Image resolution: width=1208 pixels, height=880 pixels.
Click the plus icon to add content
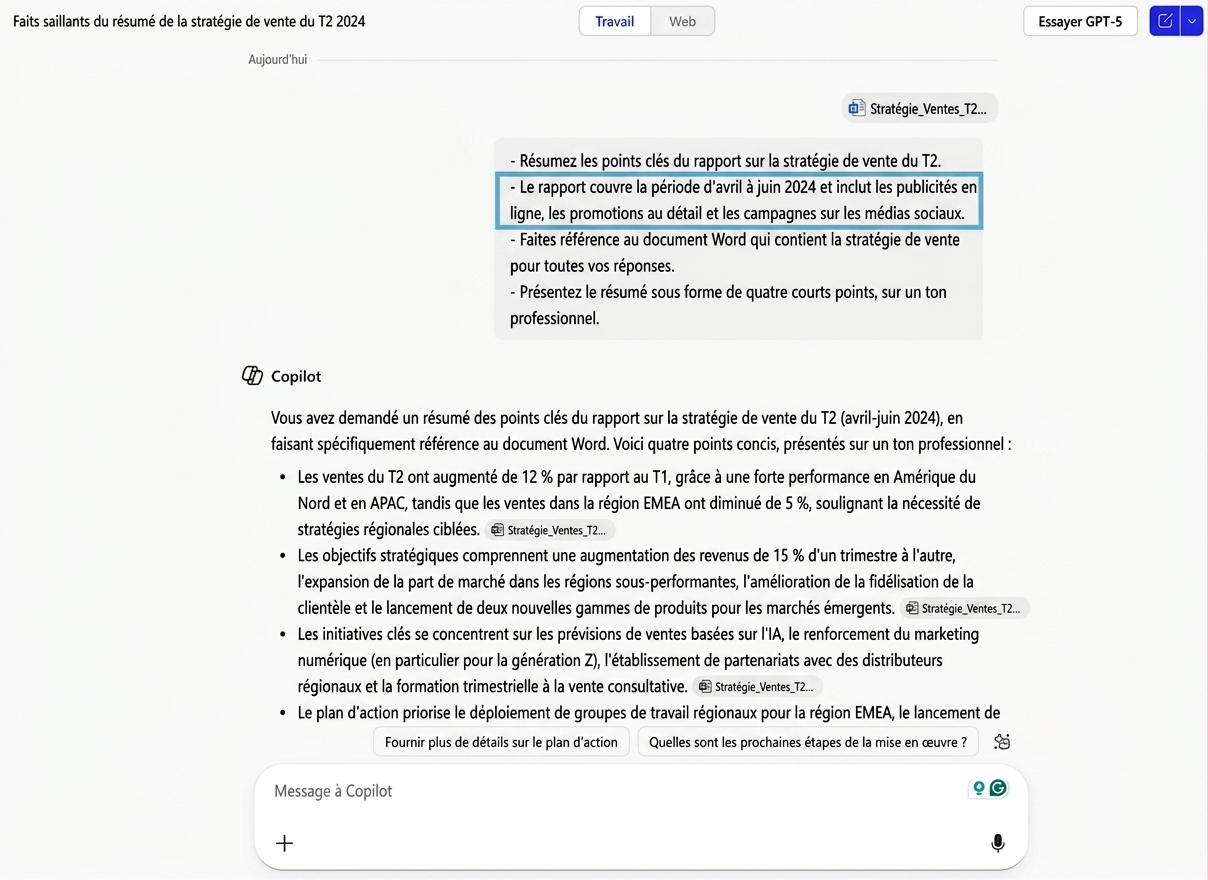(x=285, y=843)
